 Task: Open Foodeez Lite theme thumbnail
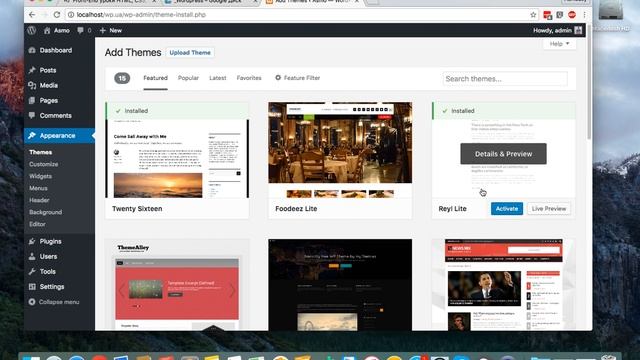340,150
